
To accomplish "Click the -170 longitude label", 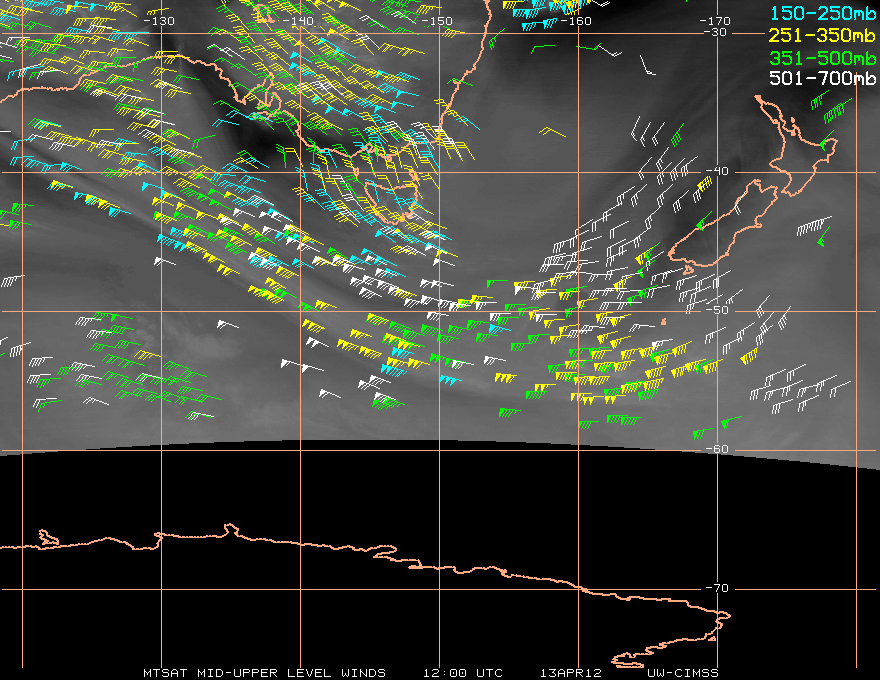I will tap(715, 21).
